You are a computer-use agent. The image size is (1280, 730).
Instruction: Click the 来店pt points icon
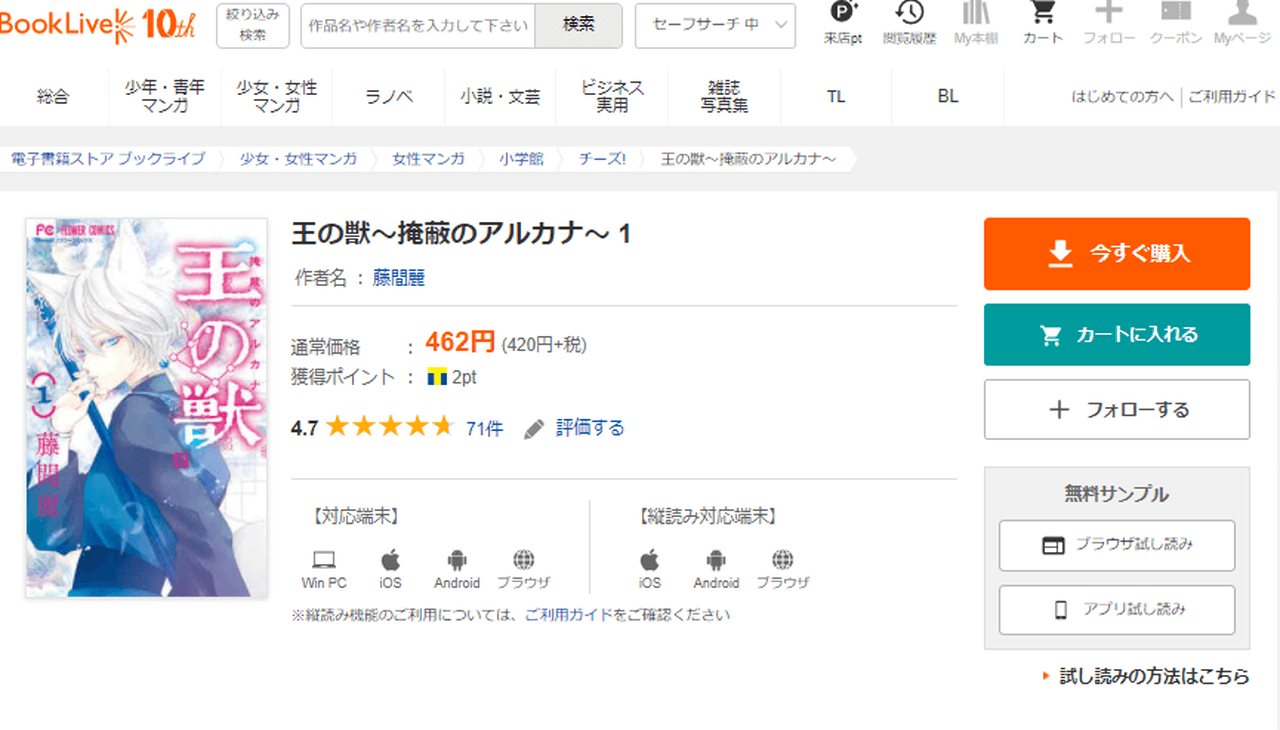(843, 14)
